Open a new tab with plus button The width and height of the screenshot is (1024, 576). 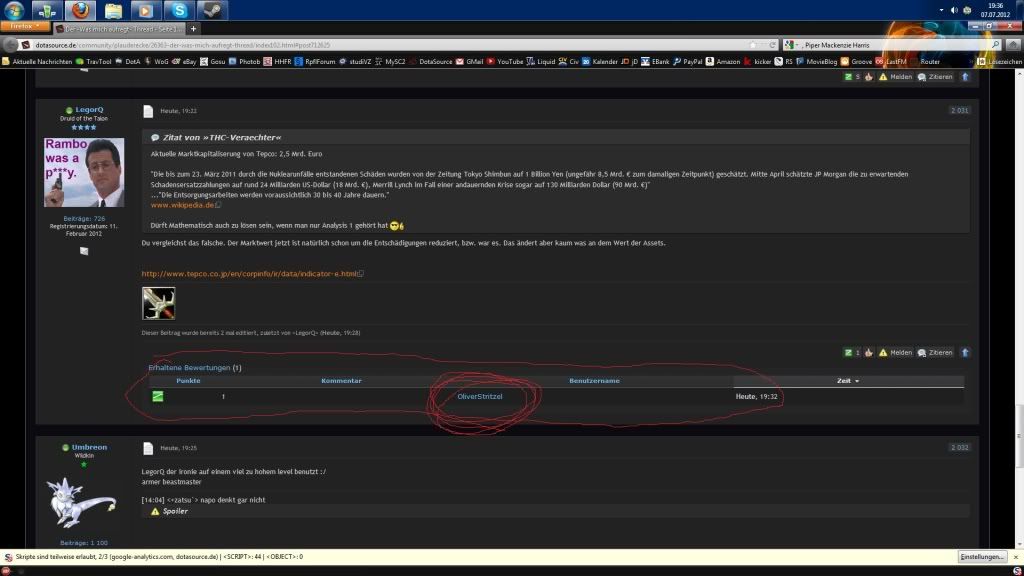193,29
